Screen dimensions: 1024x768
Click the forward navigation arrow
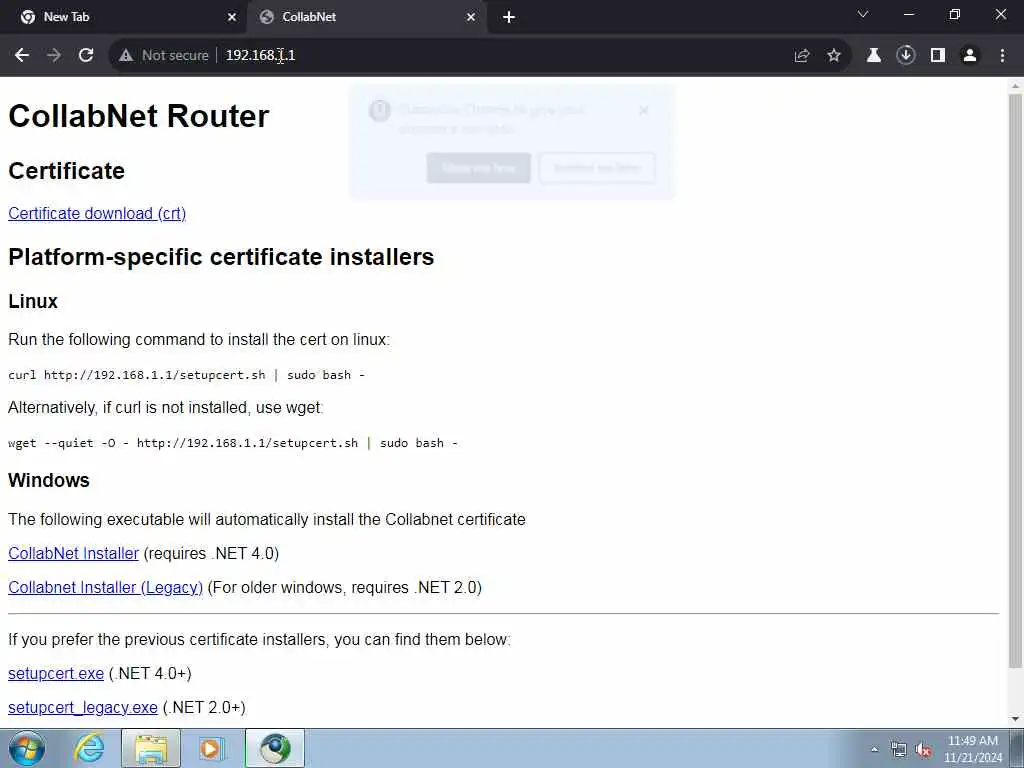coord(54,56)
